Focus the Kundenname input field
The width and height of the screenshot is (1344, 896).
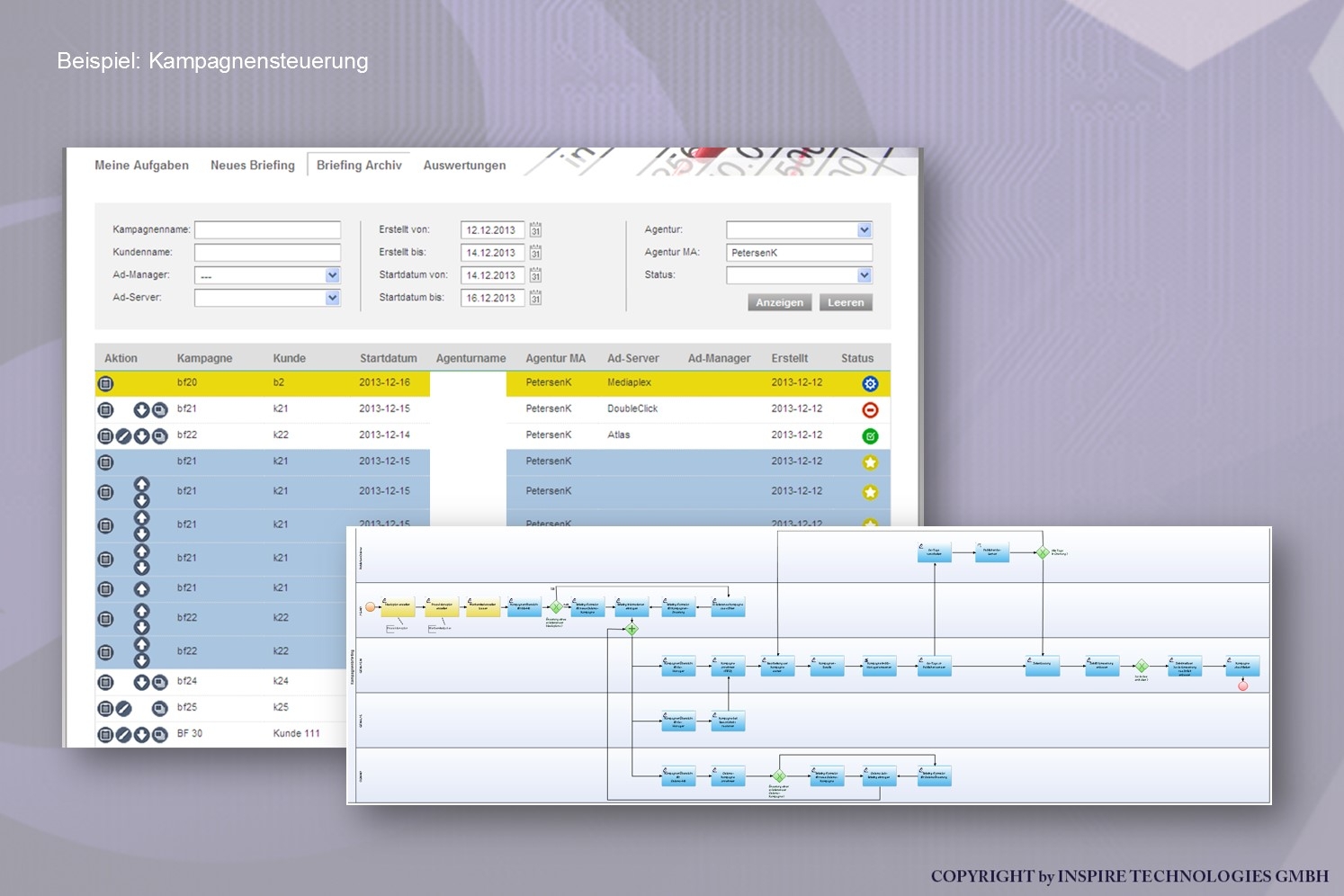(268, 253)
